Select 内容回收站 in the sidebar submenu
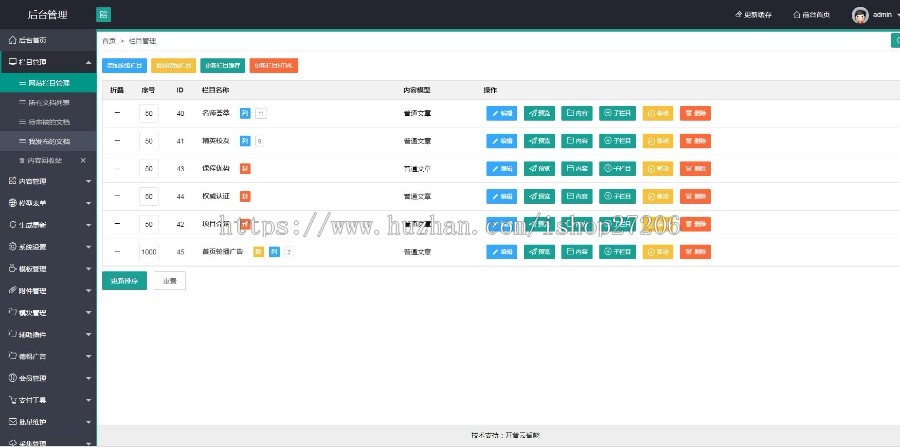 coord(46,160)
